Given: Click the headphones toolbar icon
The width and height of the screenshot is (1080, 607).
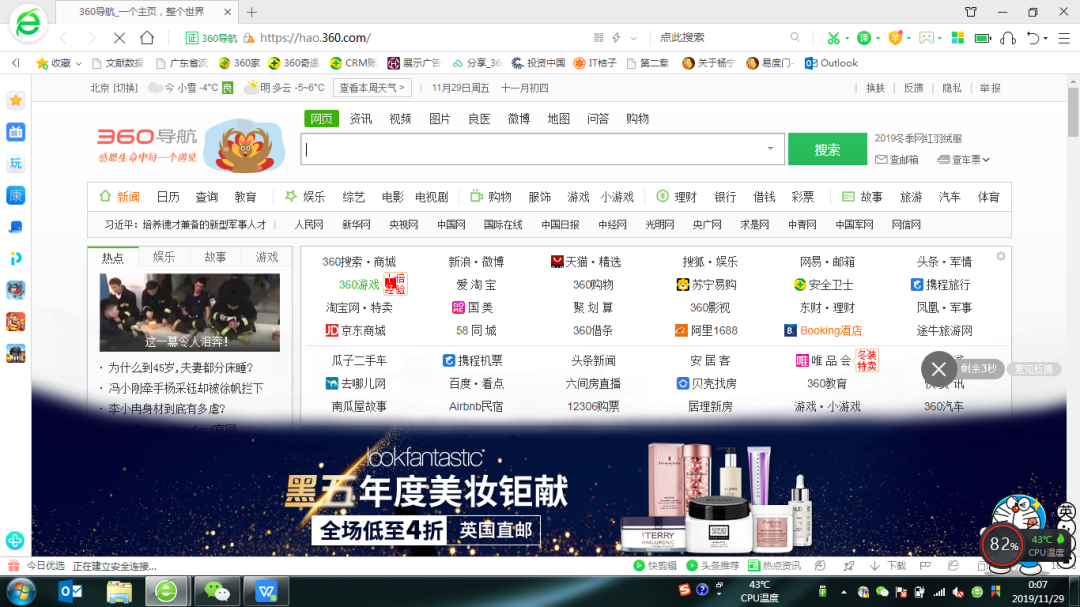Looking at the screenshot, I should pos(1008,38).
